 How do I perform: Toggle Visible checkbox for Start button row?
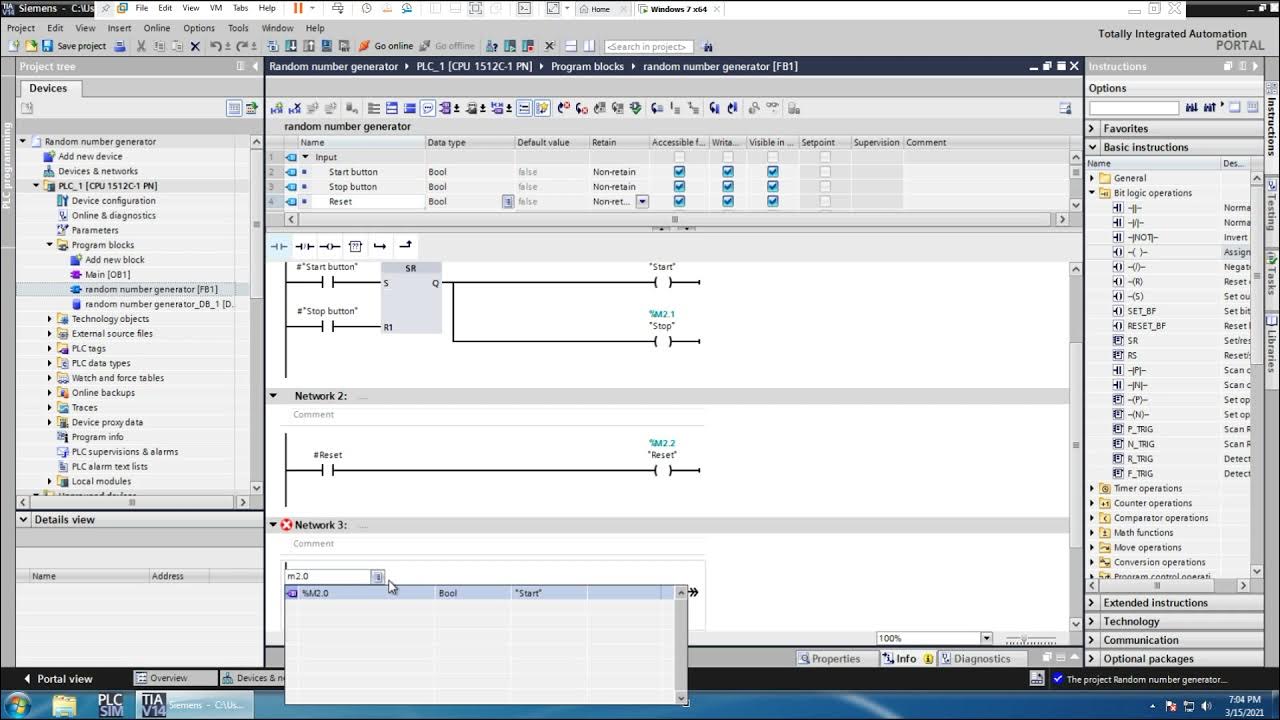tap(772, 172)
